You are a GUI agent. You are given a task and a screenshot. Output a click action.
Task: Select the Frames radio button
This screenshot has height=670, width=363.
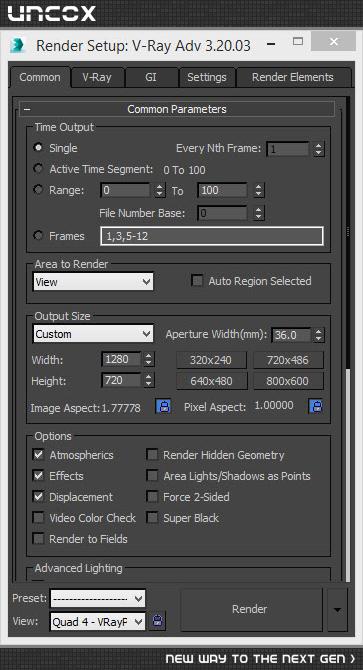tap(39, 235)
